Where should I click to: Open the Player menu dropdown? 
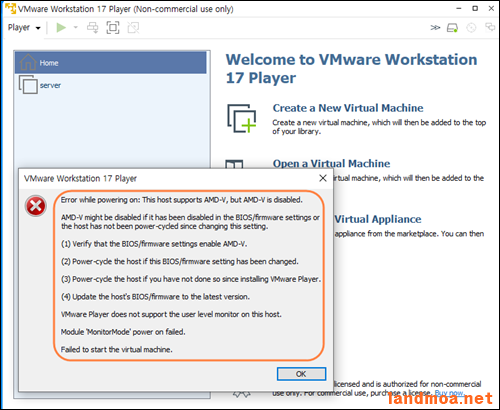[24, 27]
